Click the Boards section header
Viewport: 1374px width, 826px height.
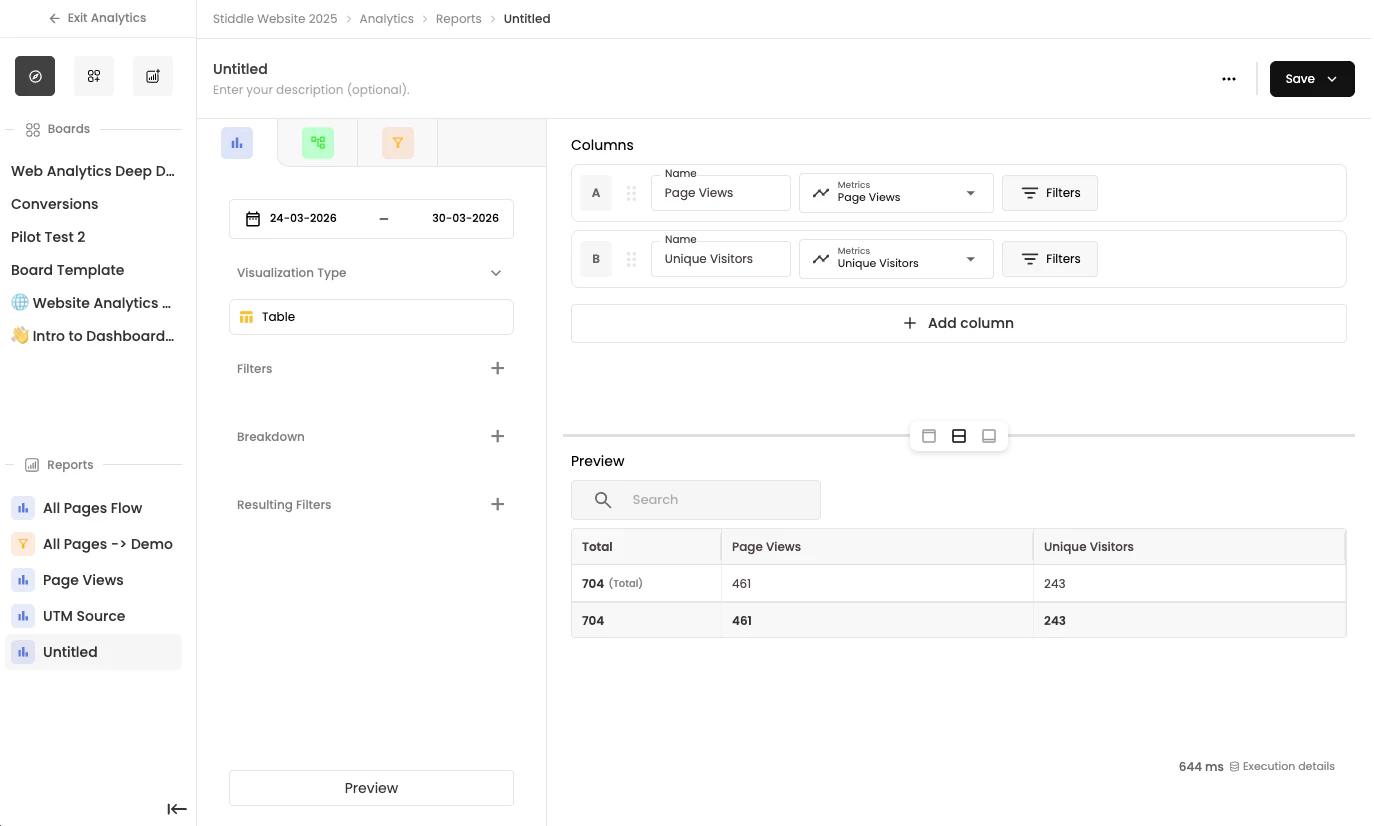click(x=58, y=129)
